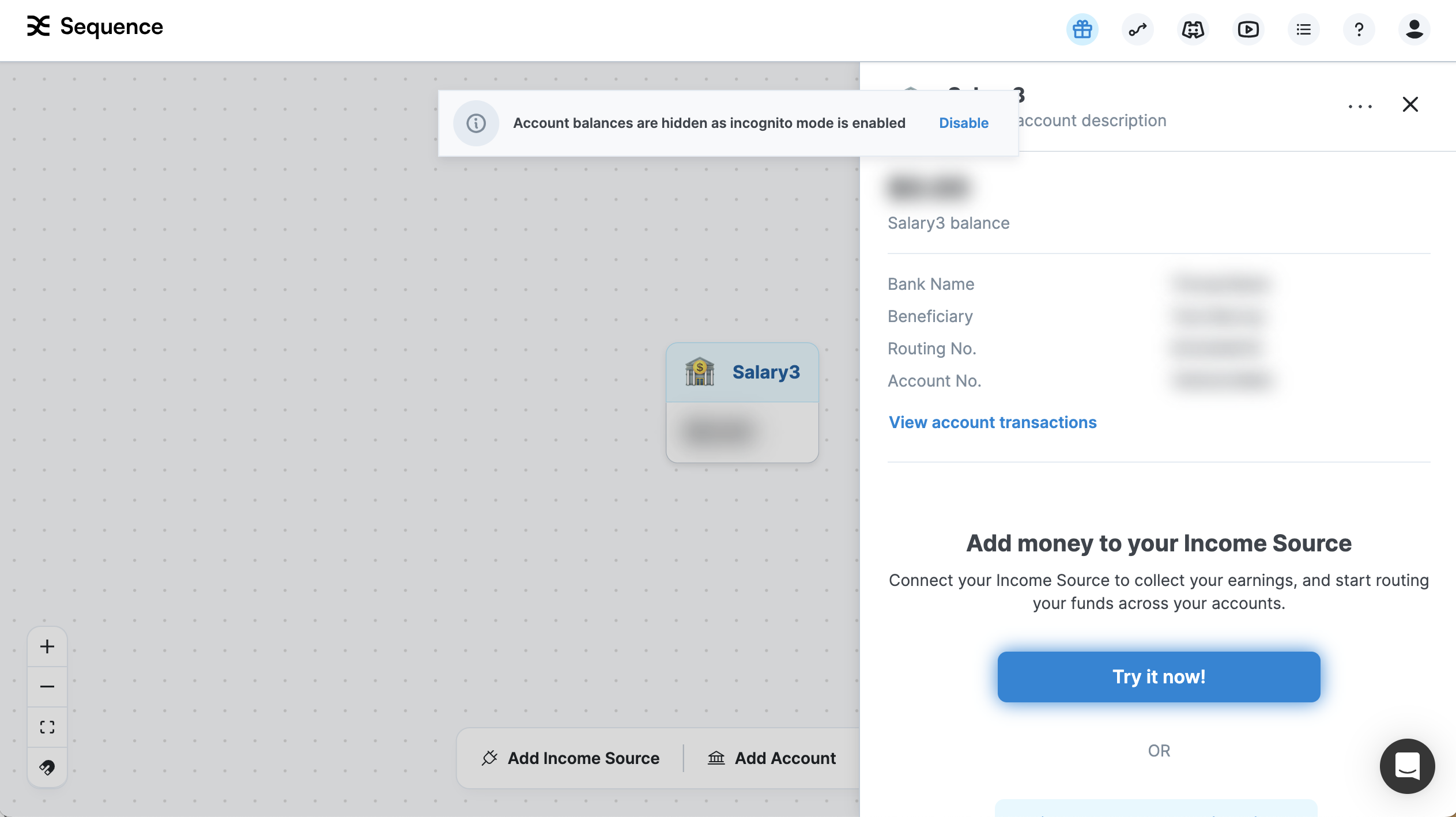This screenshot has width=1456, height=817.
Task: Click the Beneficiary label
Action: point(930,316)
